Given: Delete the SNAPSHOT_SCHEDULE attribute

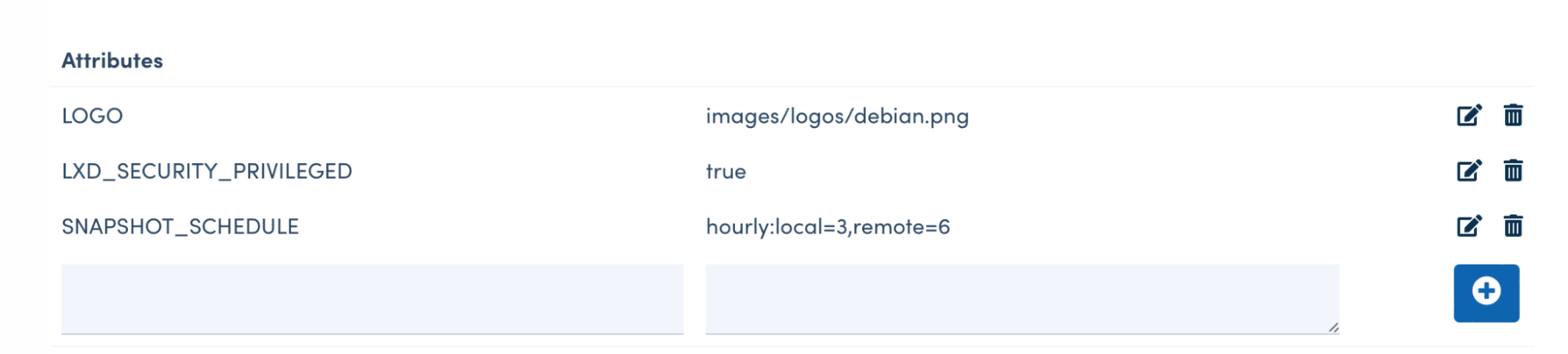Looking at the screenshot, I should [x=1513, y=226].
